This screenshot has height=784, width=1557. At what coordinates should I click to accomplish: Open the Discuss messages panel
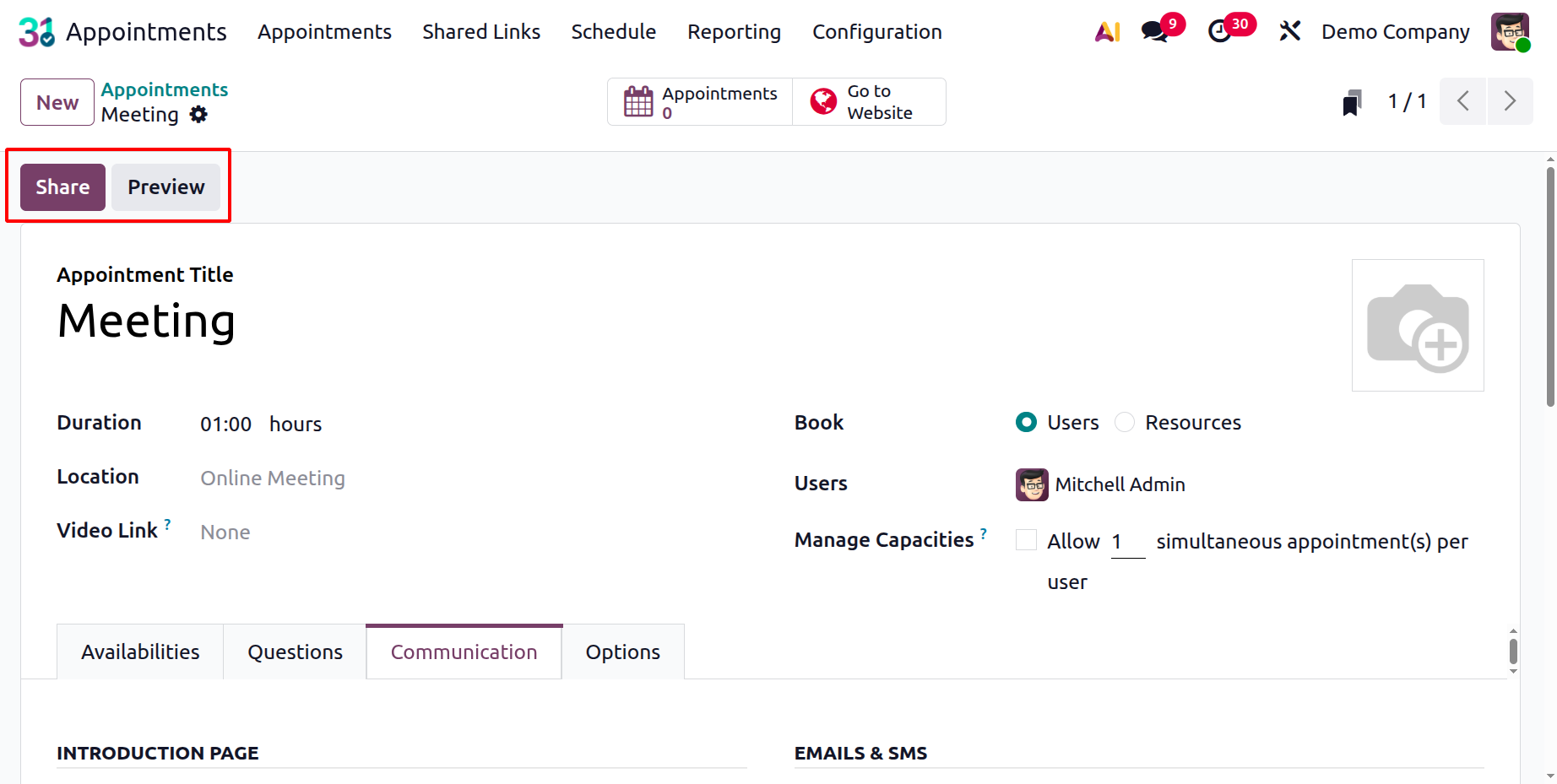tap(1153, 31)
